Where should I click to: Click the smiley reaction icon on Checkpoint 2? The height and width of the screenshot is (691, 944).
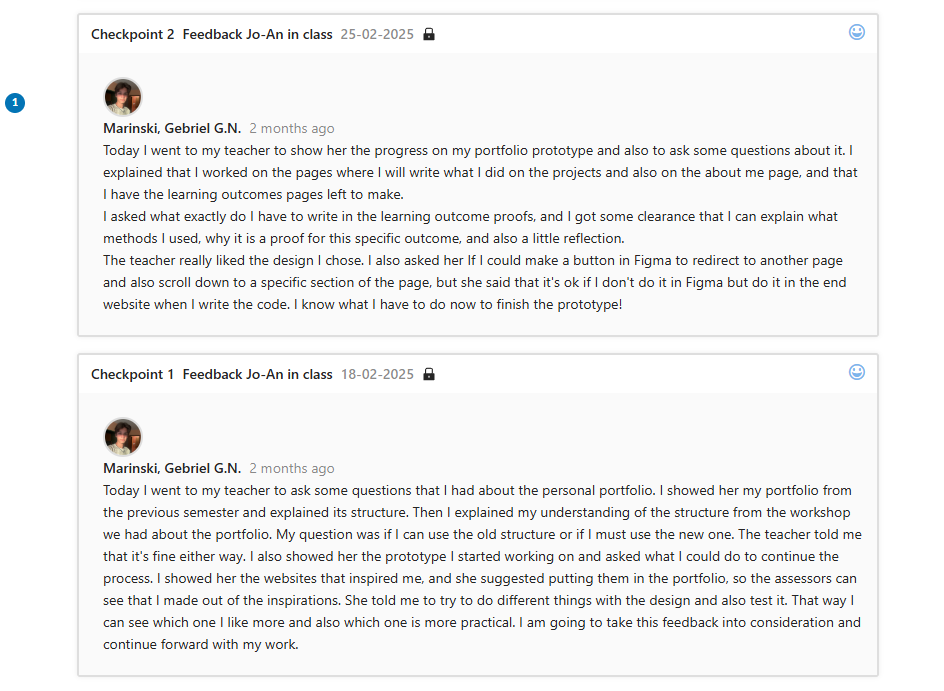[857, 32]
